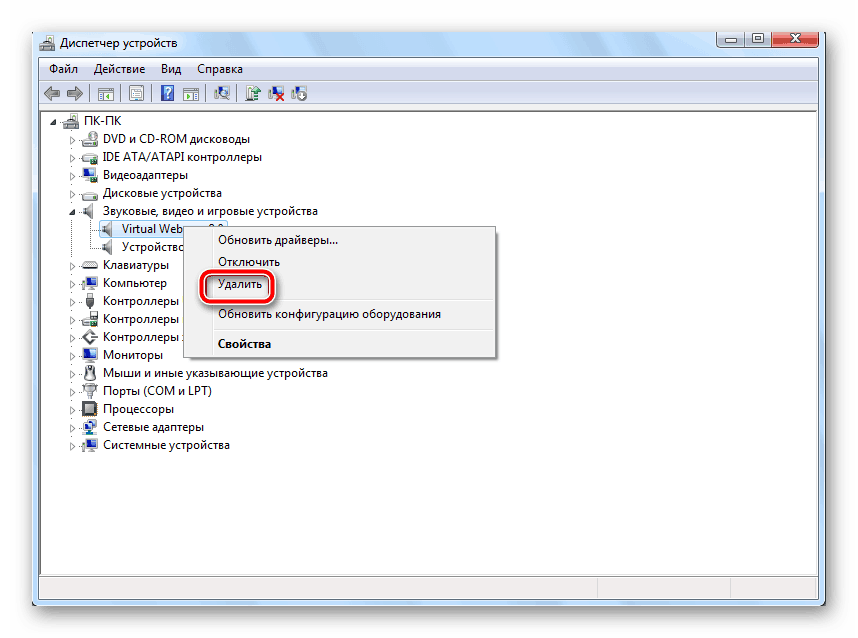
Task: Select the ПК-ПК label
Action: 102,121
